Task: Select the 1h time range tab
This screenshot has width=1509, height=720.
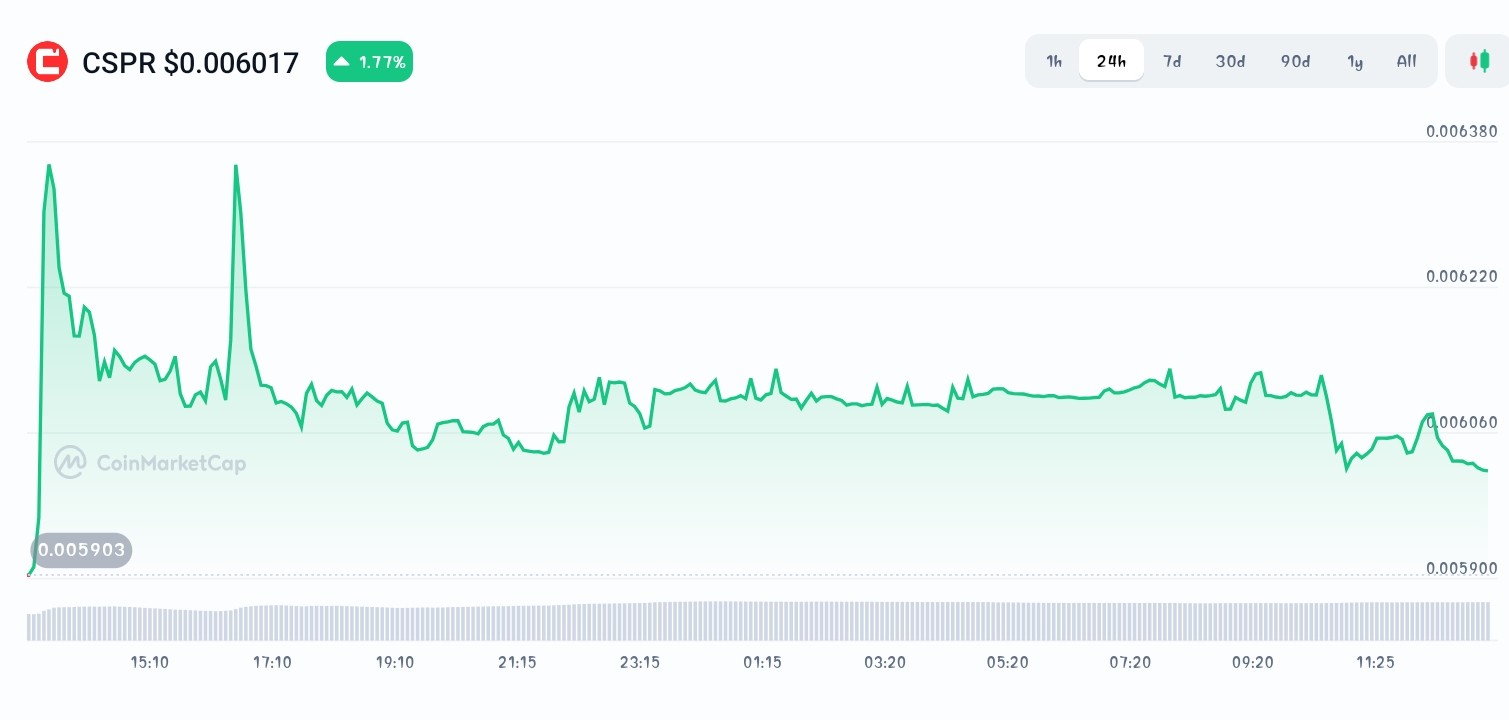Action: coord(1054,61)
